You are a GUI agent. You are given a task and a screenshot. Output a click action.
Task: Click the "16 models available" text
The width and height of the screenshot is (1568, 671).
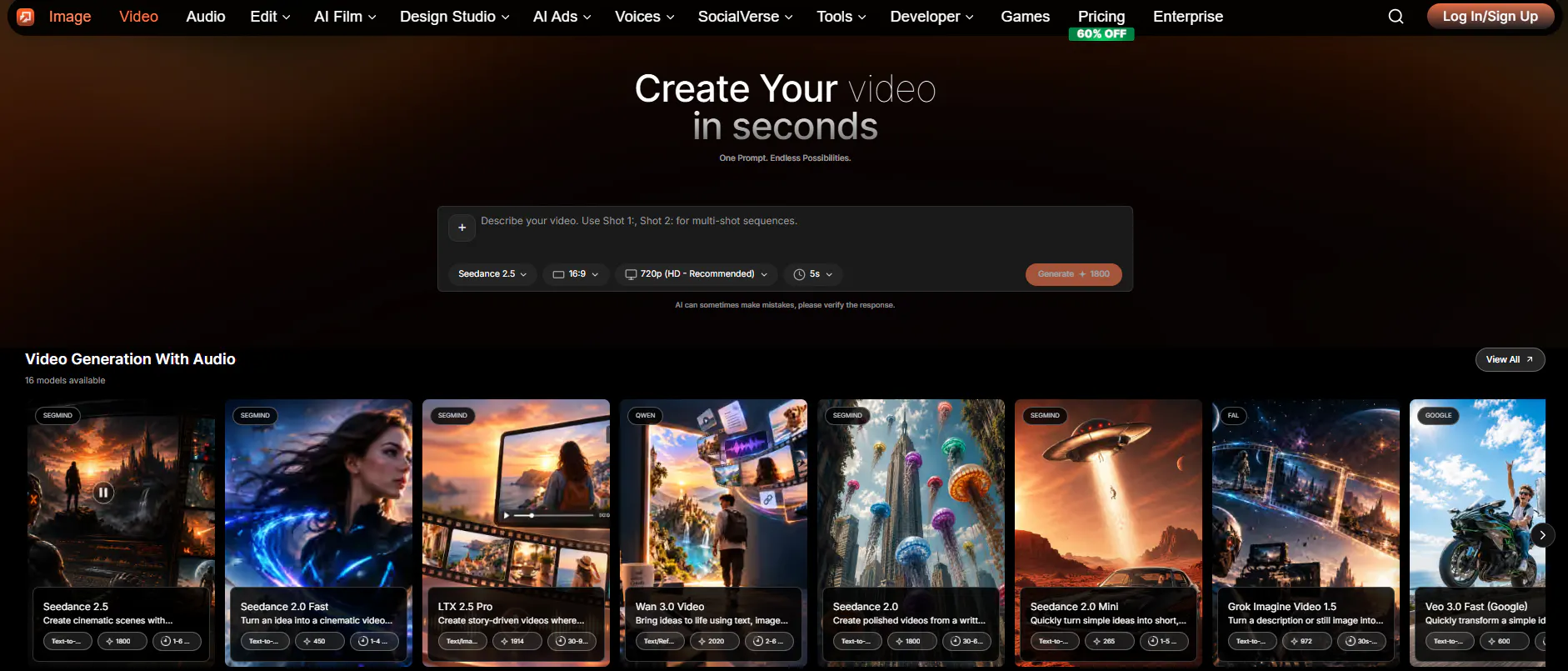(65, 380)
